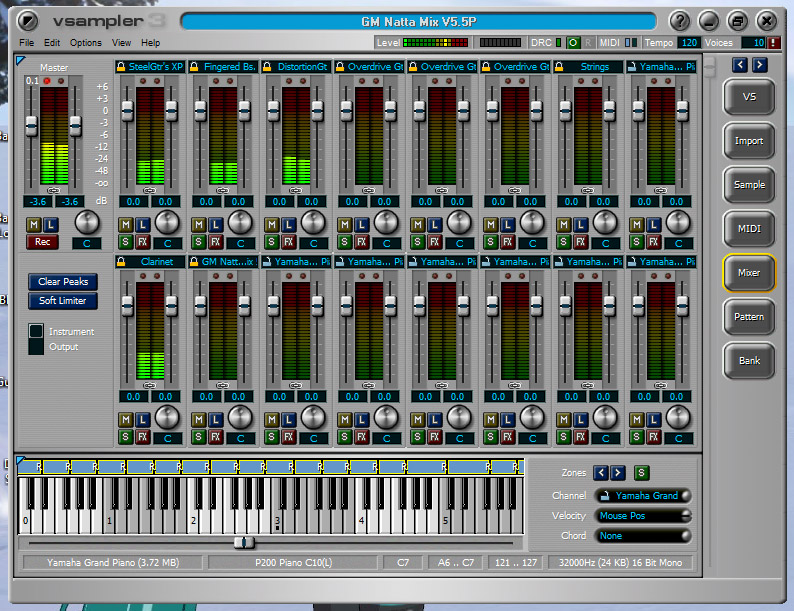Toggle the Output view checkbox
Viewport: 794px width, 611px height.
point(36,347)
